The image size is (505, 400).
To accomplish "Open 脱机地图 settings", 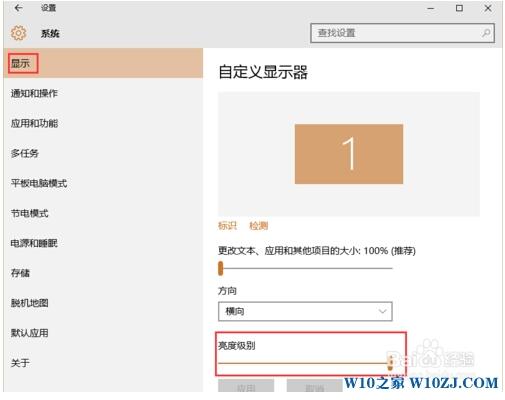I will [x=30, y=303].
